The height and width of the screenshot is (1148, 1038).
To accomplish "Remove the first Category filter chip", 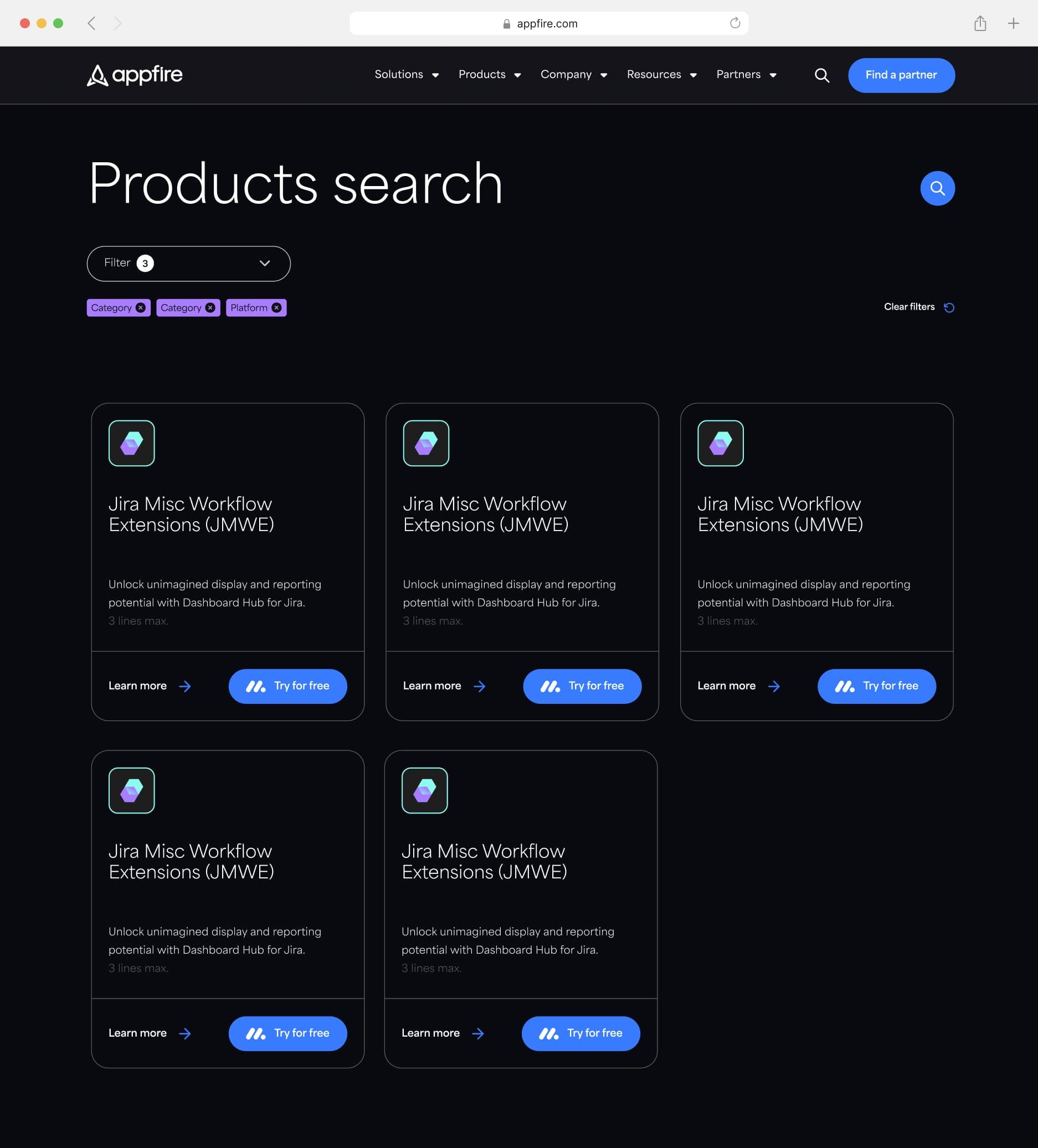I will pos(141,307).
